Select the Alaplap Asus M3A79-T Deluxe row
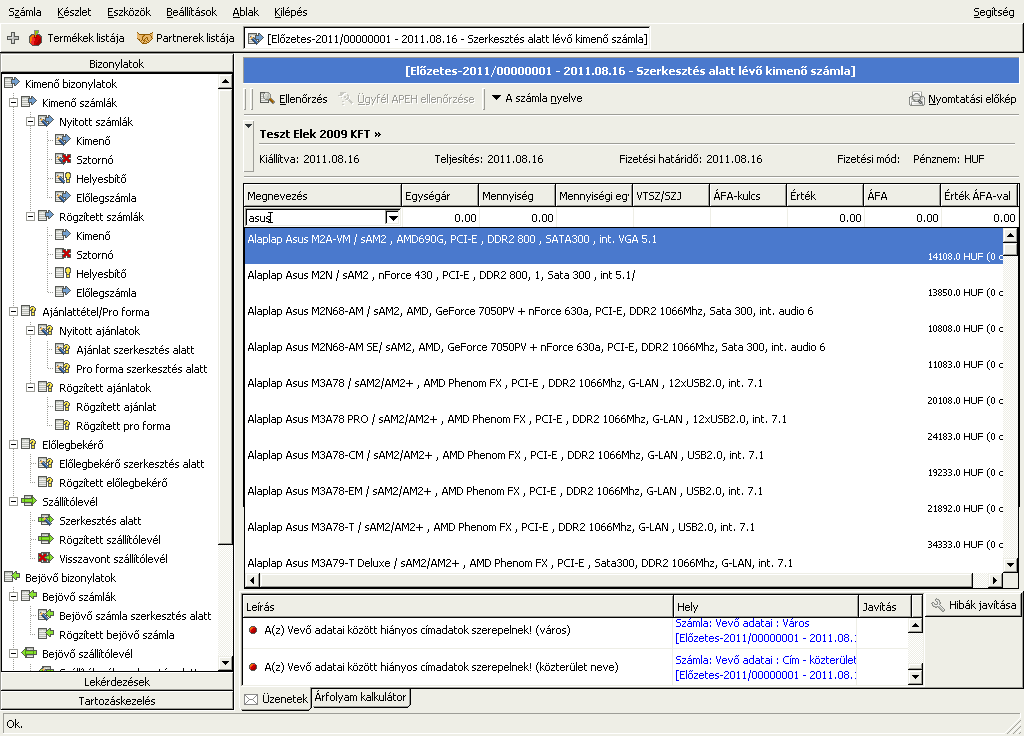1024x736 pixels. pyautogui.click(x=624, y=562)
